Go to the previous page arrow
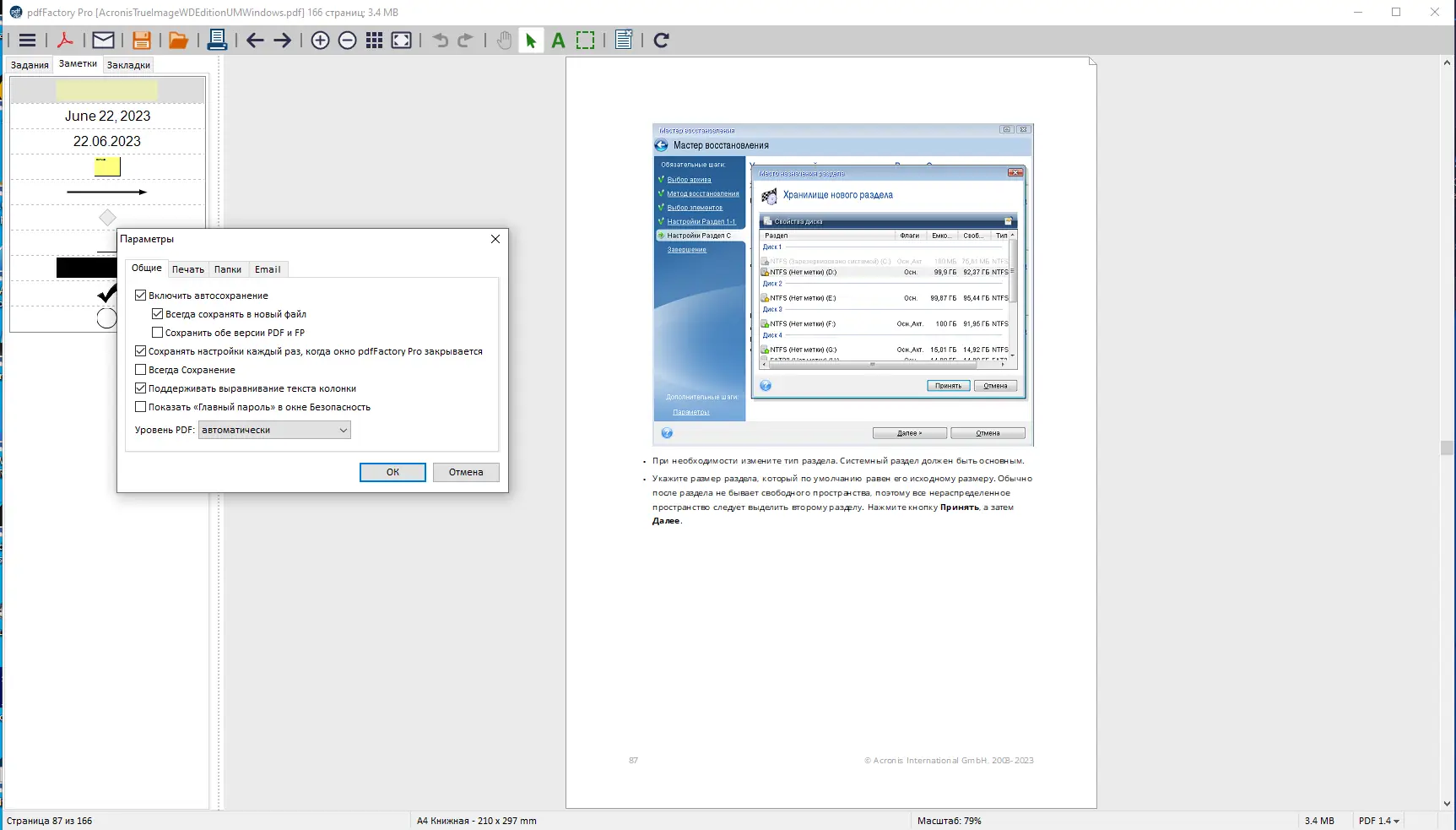 (x=255, y=41)
